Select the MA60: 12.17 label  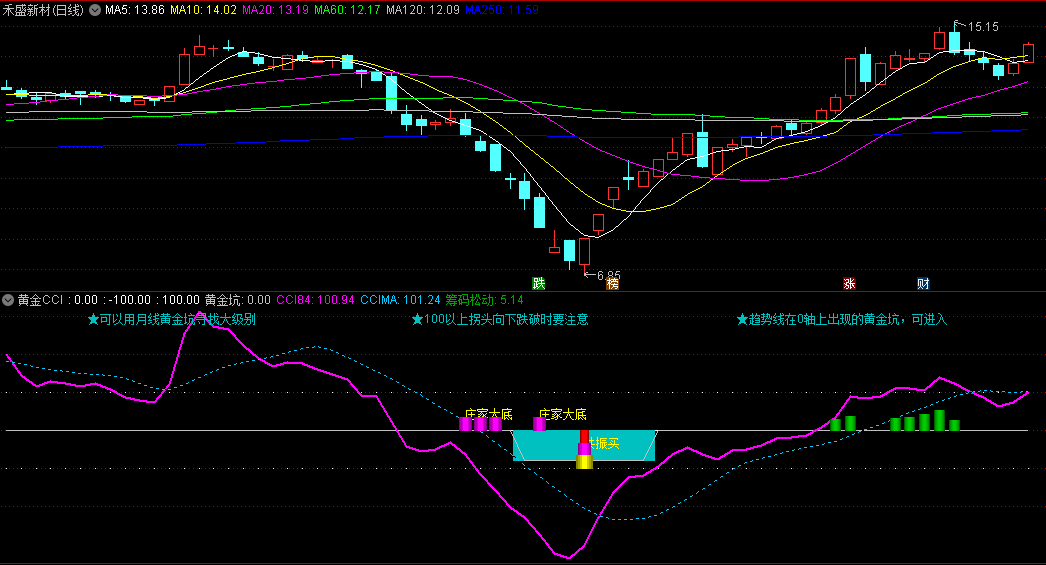[x=348, y=10]
